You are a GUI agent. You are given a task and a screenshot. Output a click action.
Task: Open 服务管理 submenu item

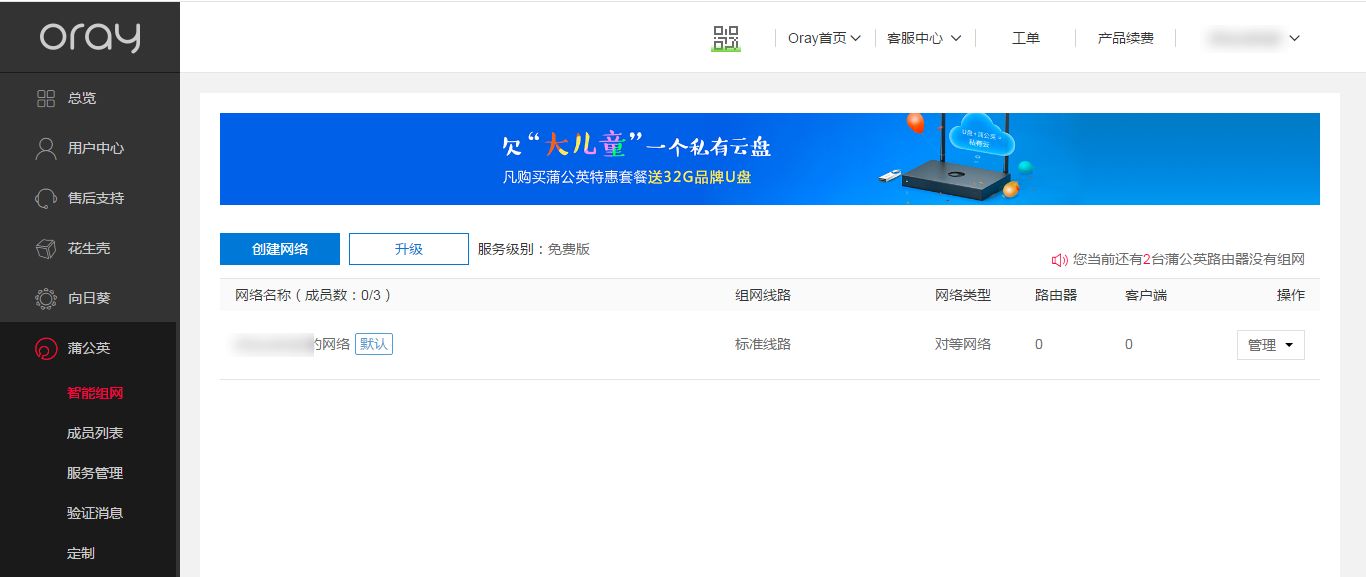click(95, 473)
